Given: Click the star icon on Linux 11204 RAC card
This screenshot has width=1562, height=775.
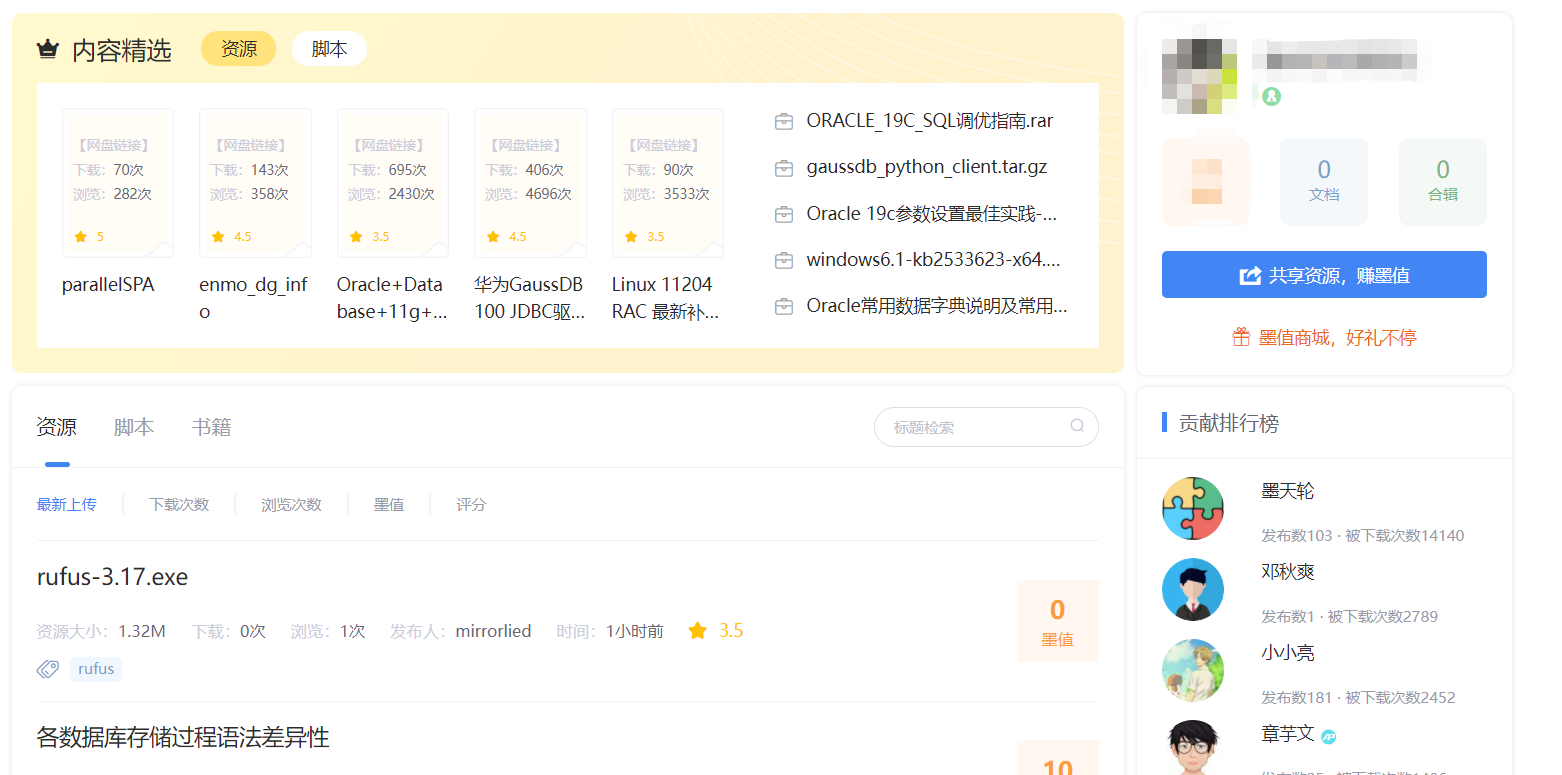Looking at the screenshot, I should tap(630, 237).
